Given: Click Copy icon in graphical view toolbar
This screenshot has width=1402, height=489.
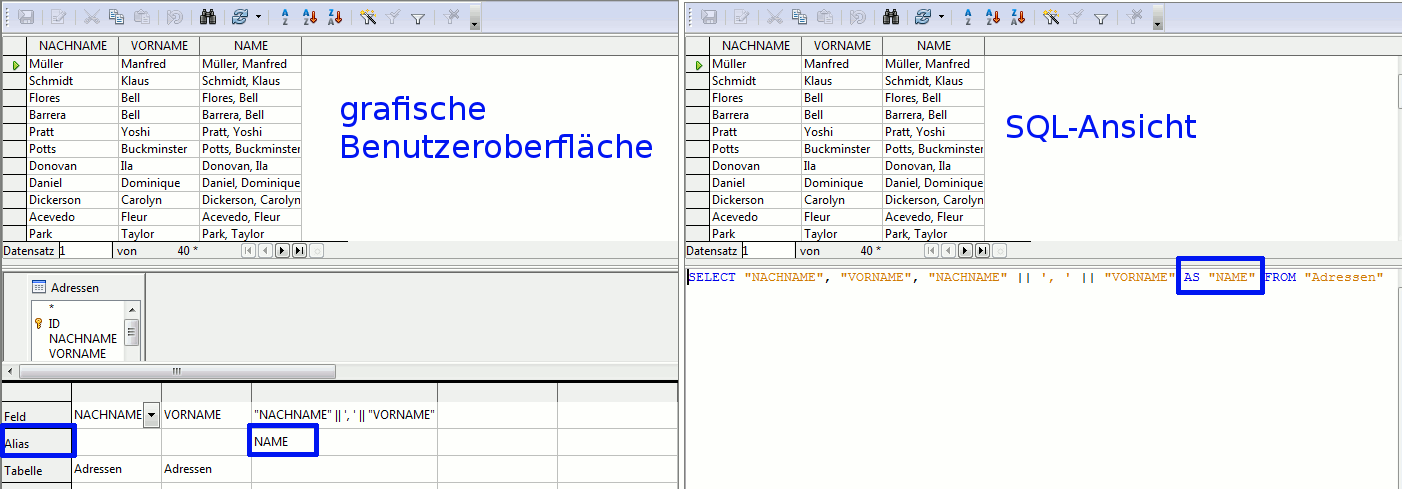Looking at the screenshot, I should tap(117, 17).
